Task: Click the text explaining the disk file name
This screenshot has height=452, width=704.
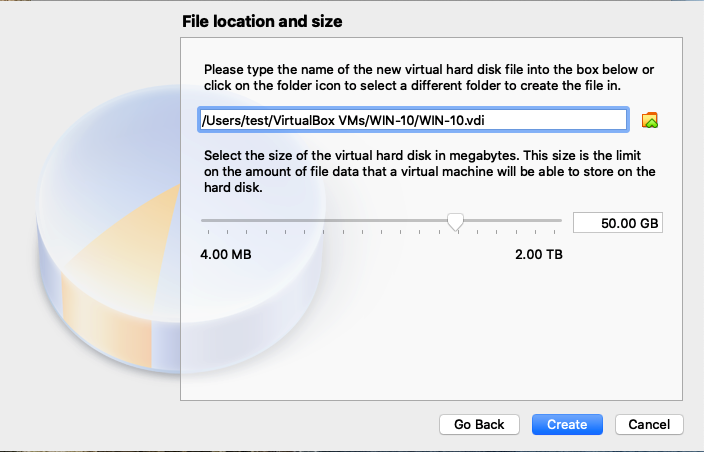Action: (429, 77)
